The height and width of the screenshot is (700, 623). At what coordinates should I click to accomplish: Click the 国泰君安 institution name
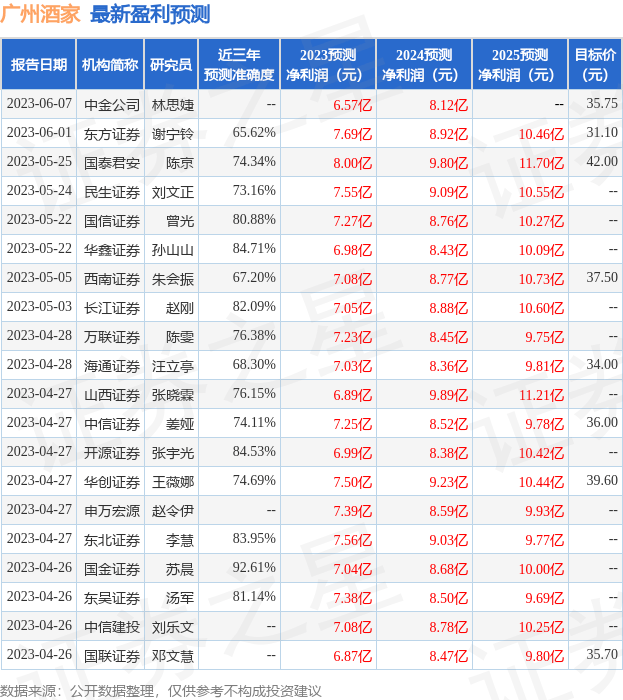click(111, 162)
